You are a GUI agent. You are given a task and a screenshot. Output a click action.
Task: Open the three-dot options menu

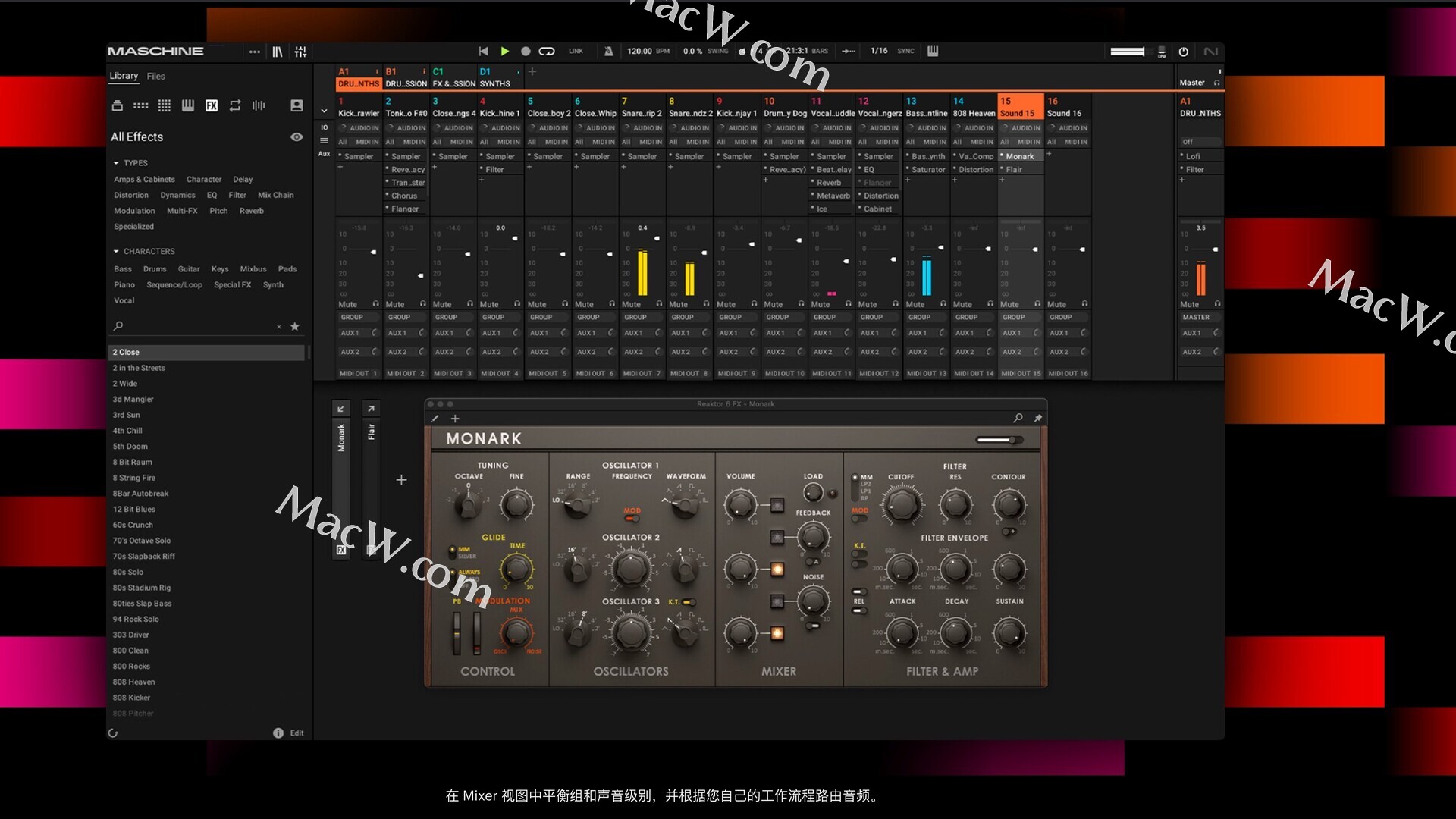[255, 52]
